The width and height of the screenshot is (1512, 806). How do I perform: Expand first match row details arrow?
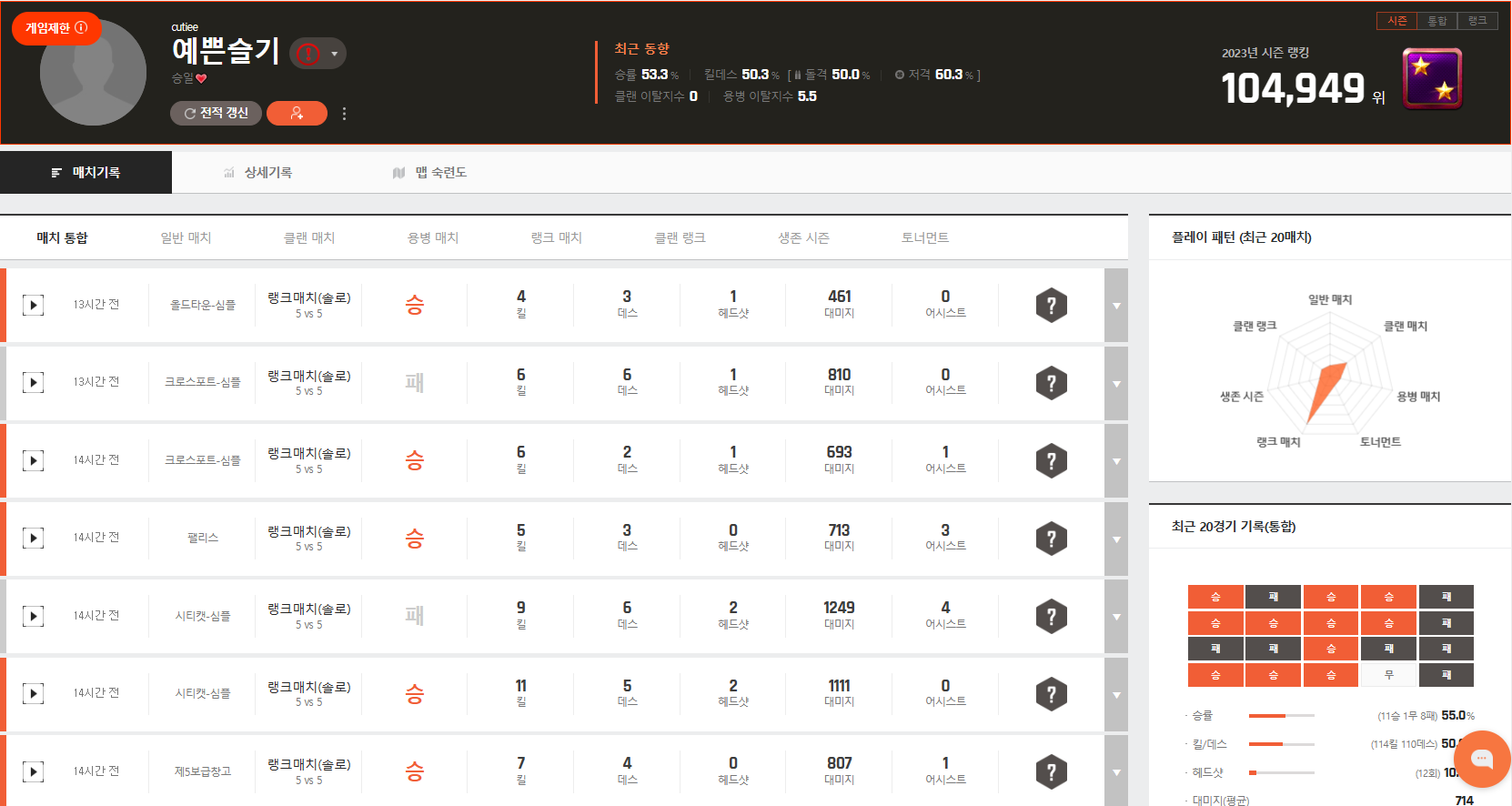(x=1116, y=306)
